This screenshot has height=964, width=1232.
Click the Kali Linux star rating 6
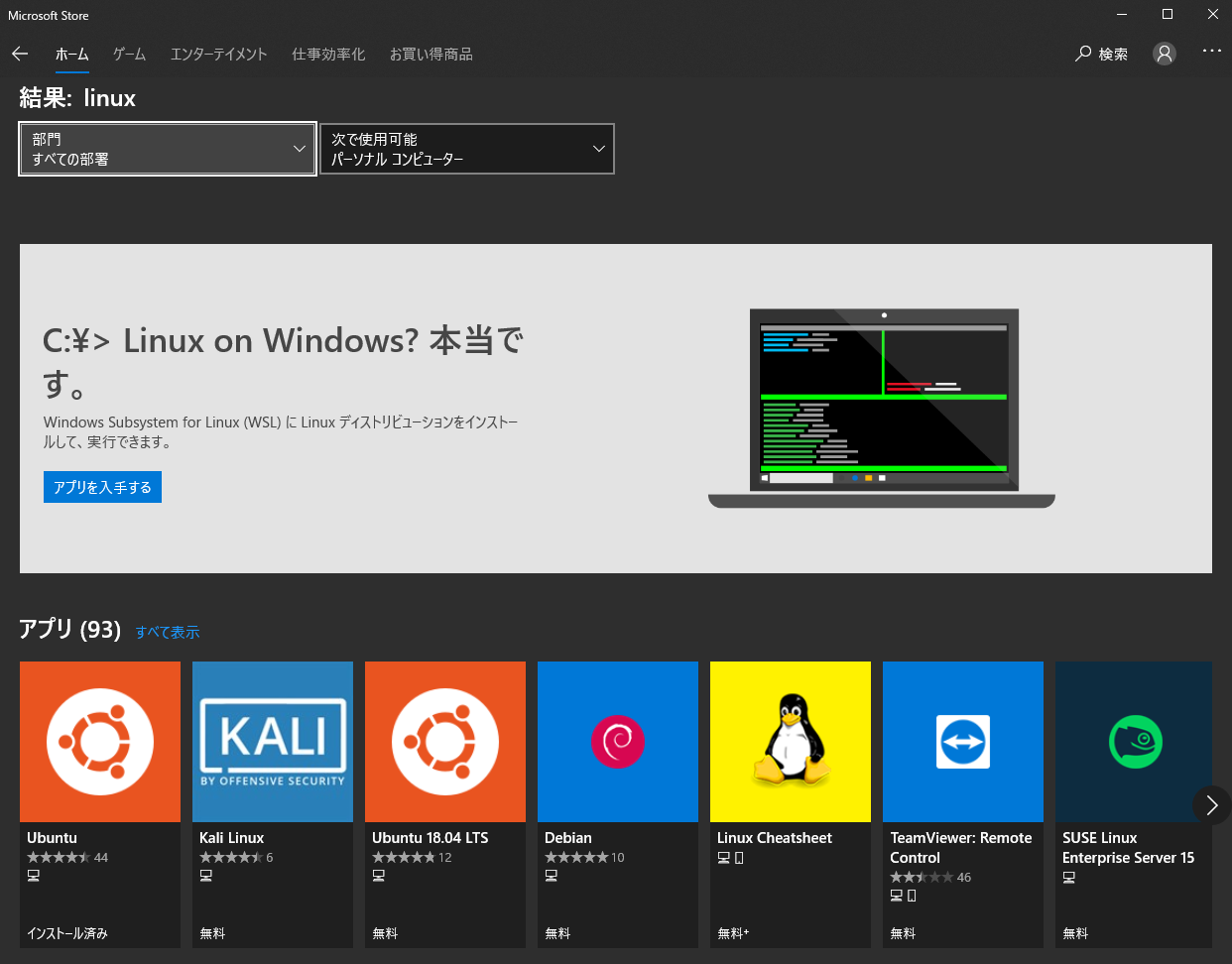pos(236,858)
